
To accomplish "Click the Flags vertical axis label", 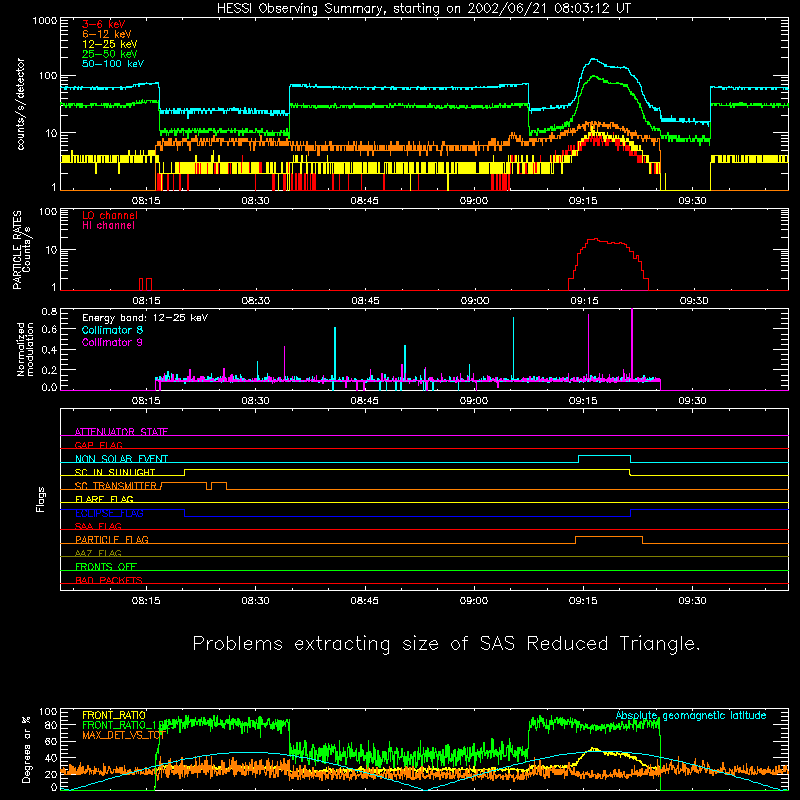I will [41, 499].
